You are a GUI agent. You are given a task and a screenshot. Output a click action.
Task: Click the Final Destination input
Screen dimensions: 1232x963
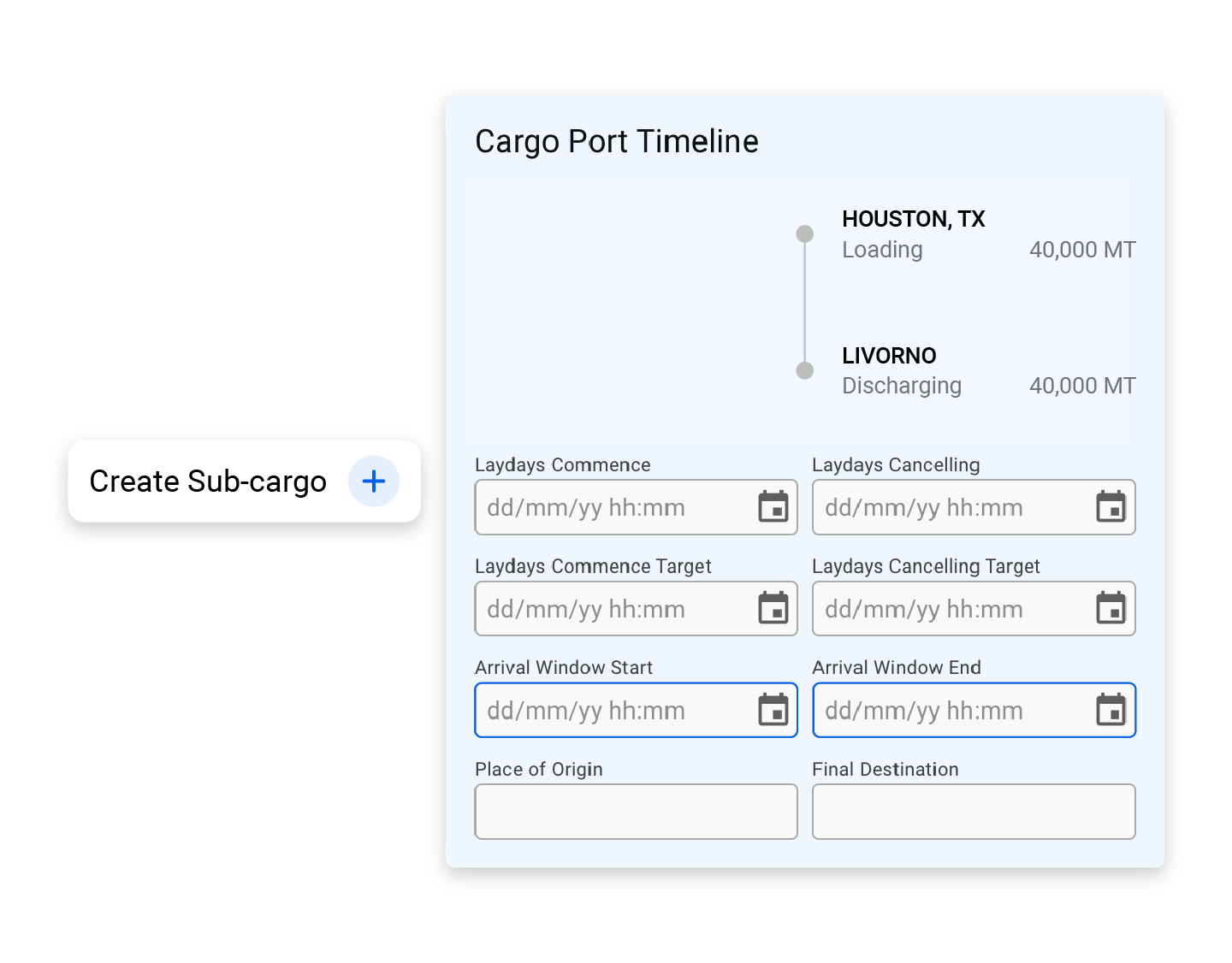(x=974, y=812)
